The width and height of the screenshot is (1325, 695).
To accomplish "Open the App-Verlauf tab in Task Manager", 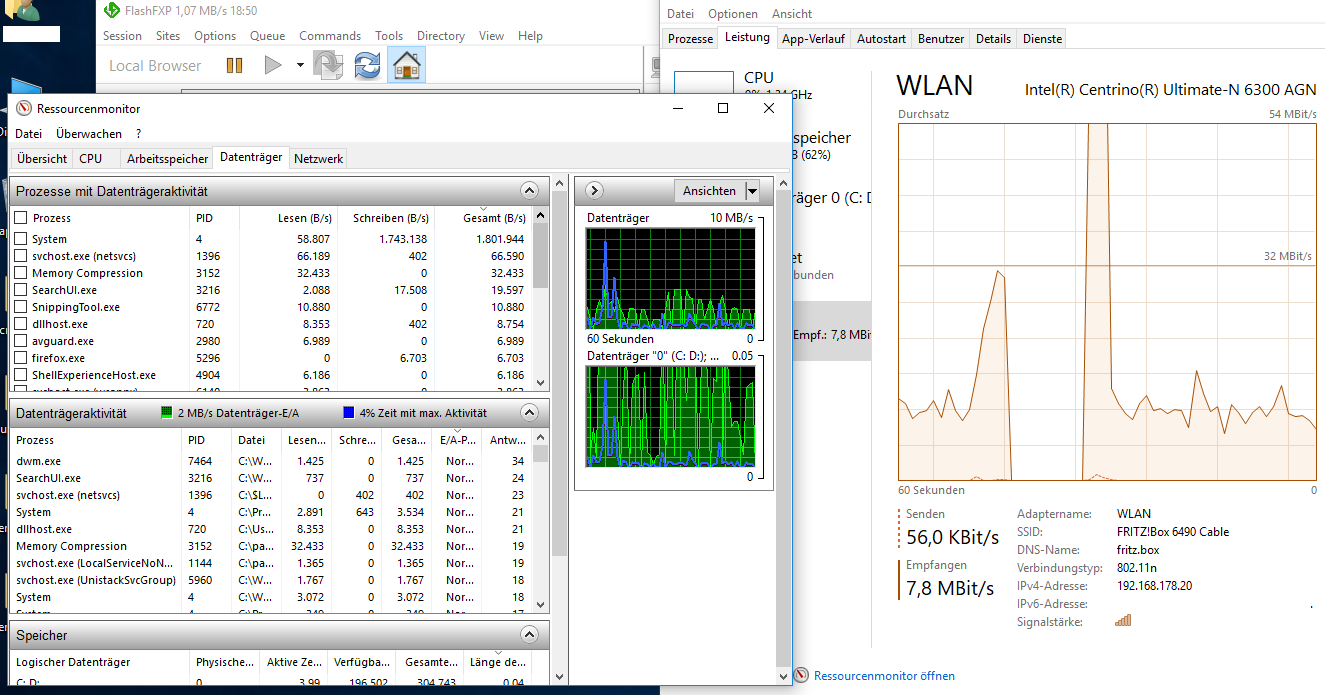I will 813,39.
